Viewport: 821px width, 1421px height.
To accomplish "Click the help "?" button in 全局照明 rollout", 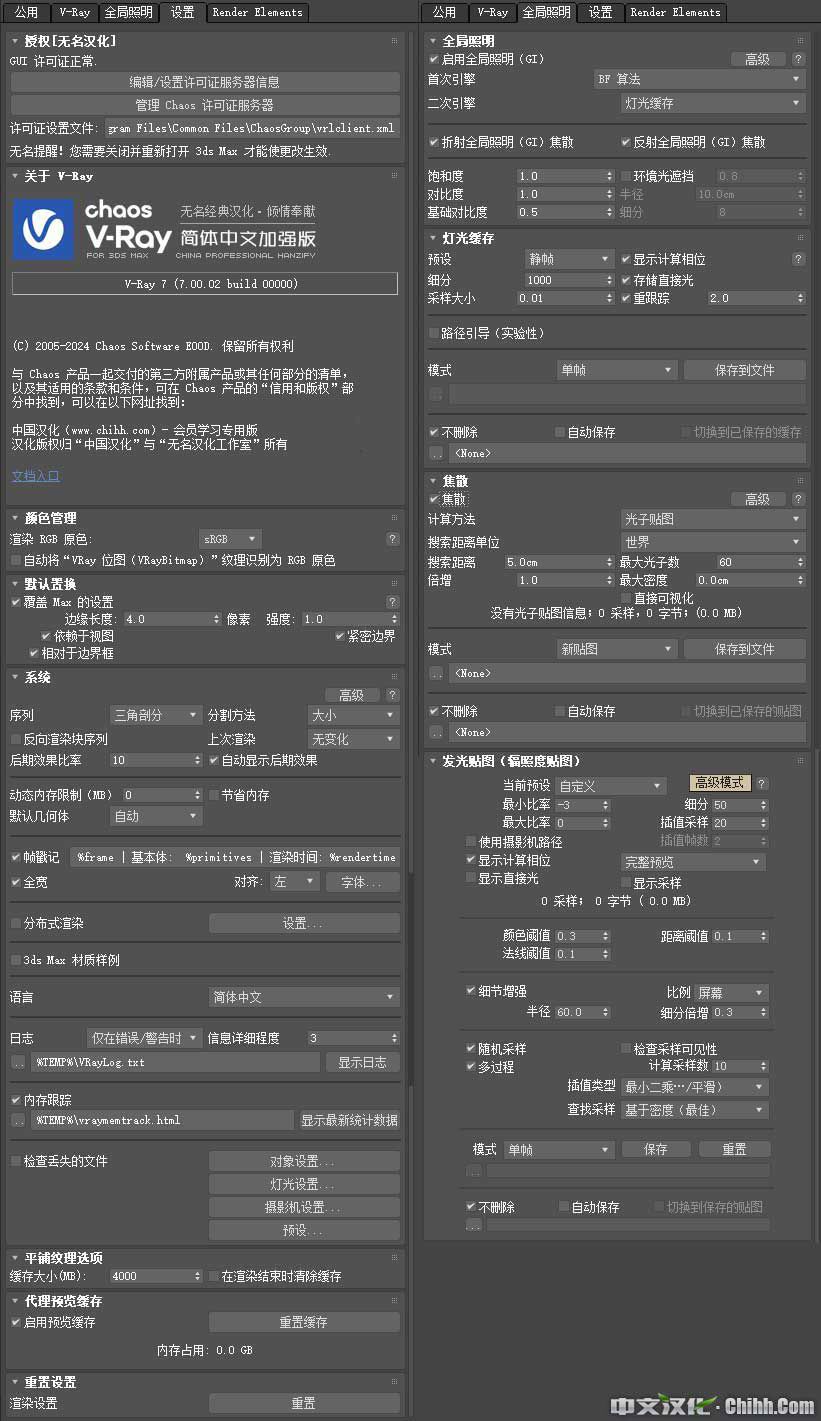I will (x=798, y=60).
